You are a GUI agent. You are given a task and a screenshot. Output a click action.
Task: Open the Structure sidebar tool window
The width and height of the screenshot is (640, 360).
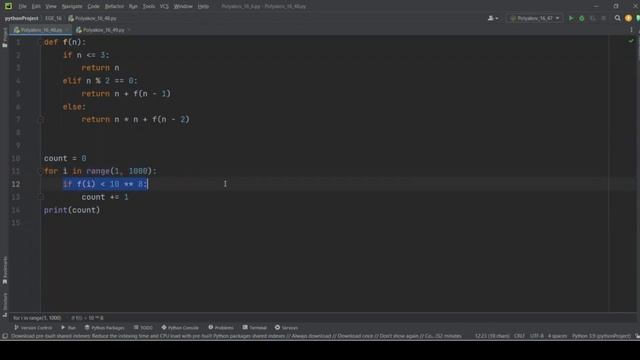pos(5,305)
